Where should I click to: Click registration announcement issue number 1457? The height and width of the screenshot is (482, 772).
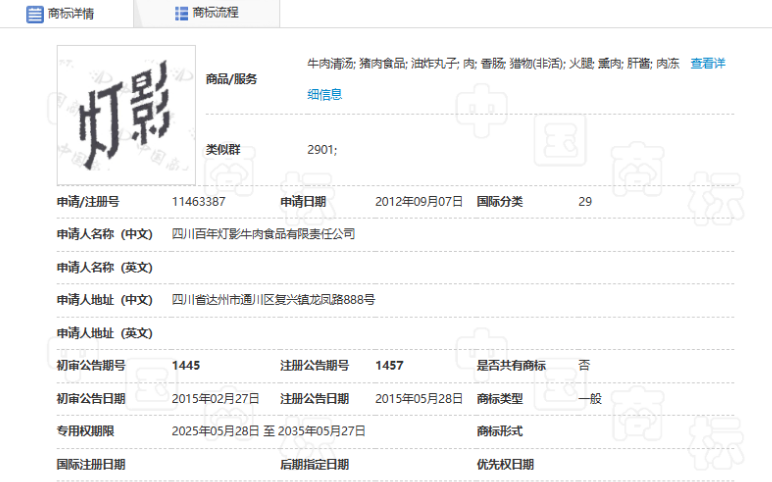pos(389,365)
